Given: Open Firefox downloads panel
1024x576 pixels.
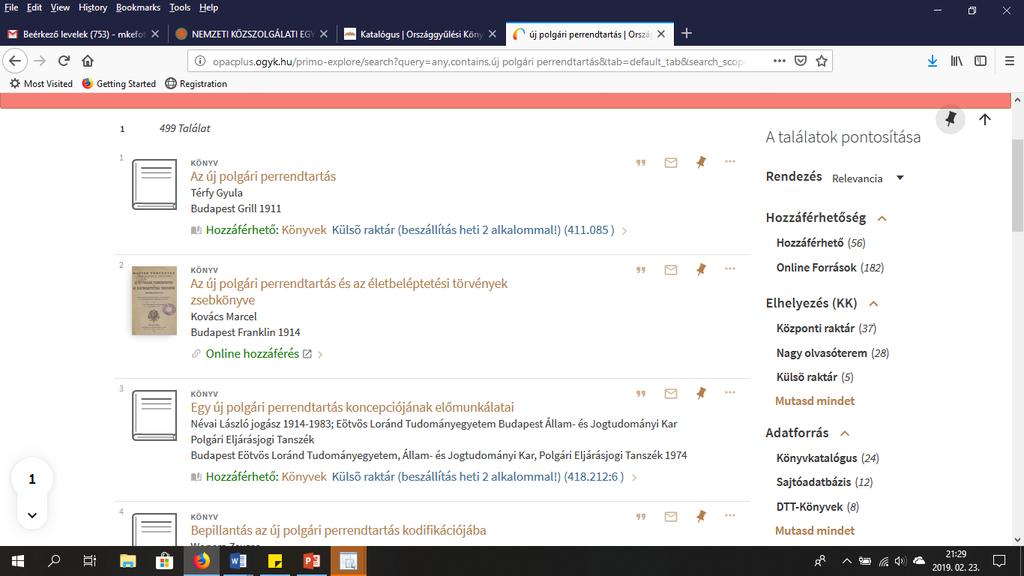Looking at the screenshot, I should 932,61.
